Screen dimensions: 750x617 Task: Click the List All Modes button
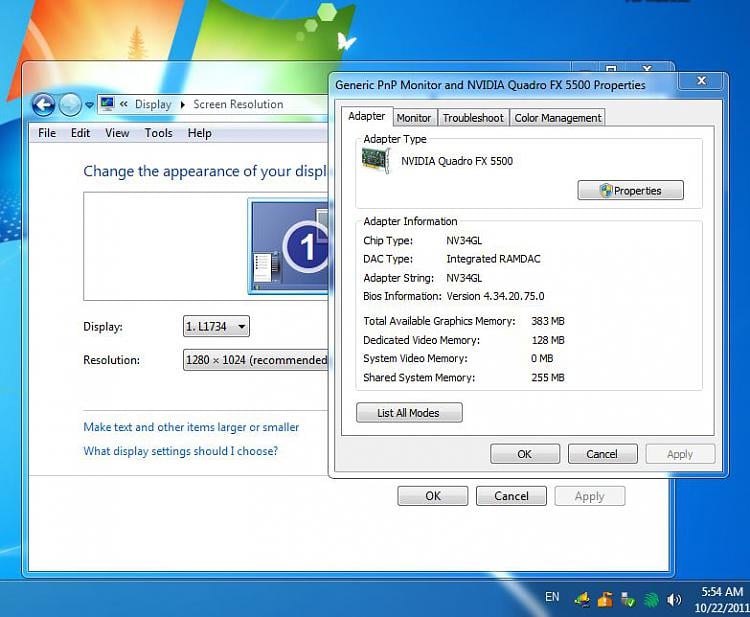click(x=409, y=413)
